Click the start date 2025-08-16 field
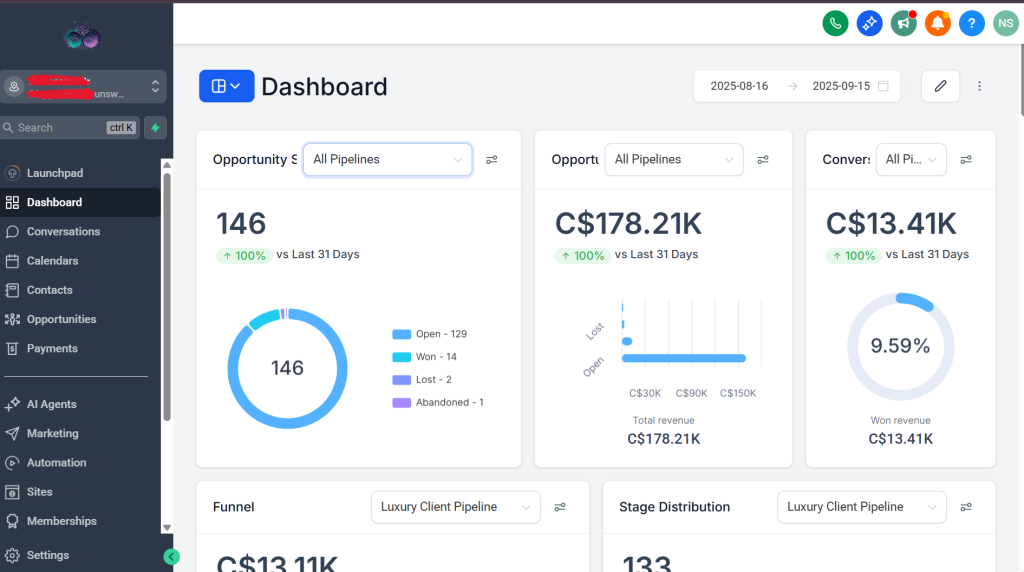 (x=739, y=86)
